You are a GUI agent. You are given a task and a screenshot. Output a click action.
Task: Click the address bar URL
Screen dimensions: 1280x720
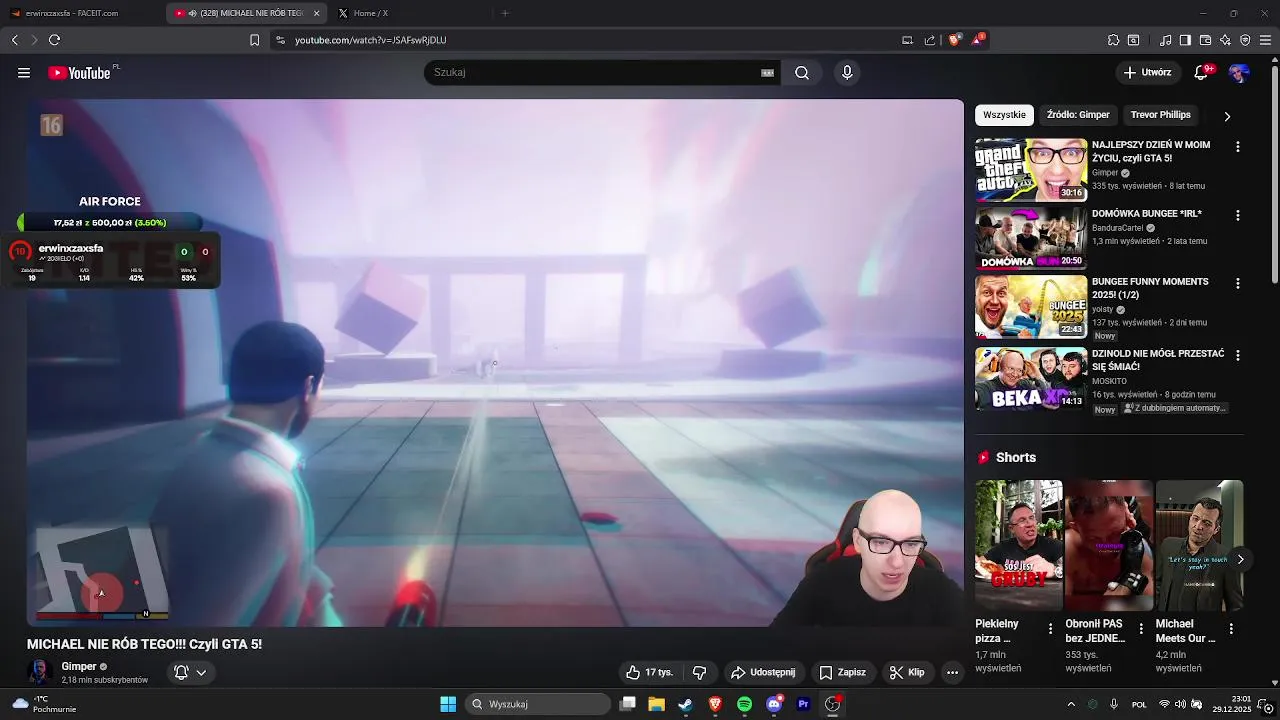tap(371, 40)
